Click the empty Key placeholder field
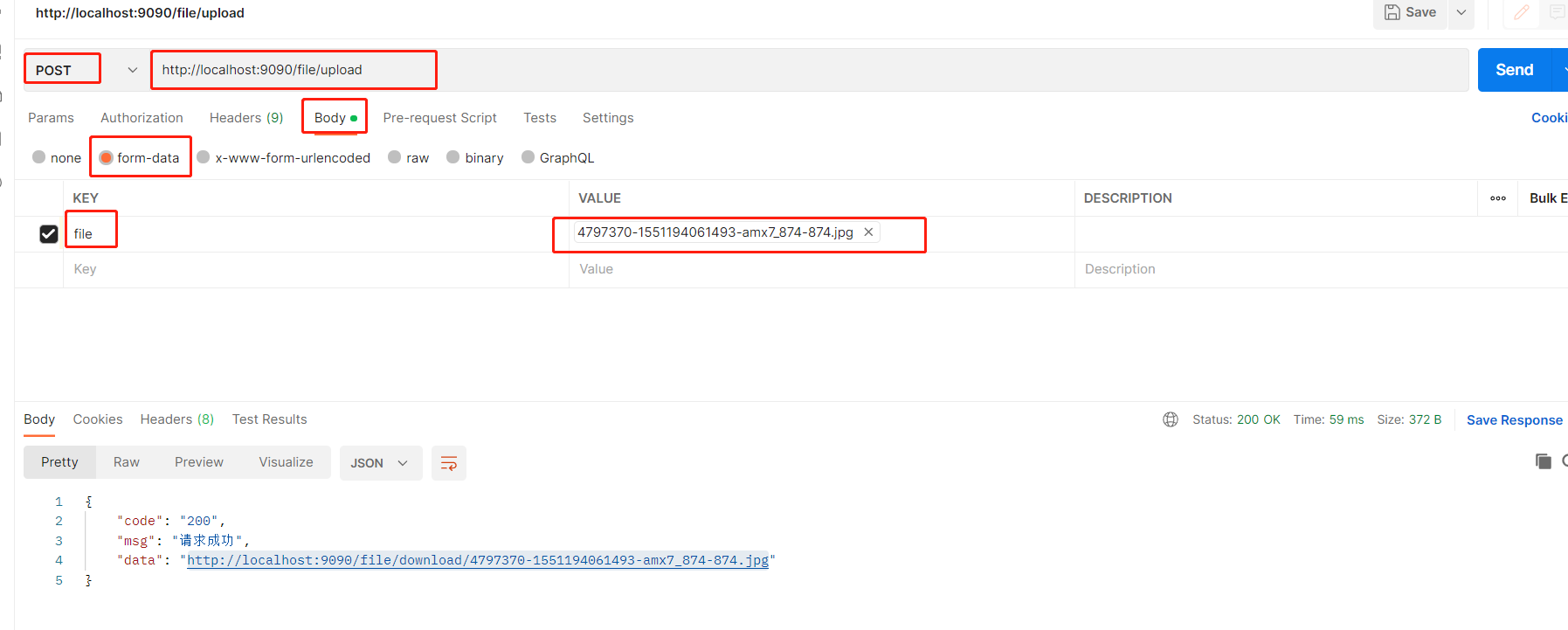 coord(316,269)
